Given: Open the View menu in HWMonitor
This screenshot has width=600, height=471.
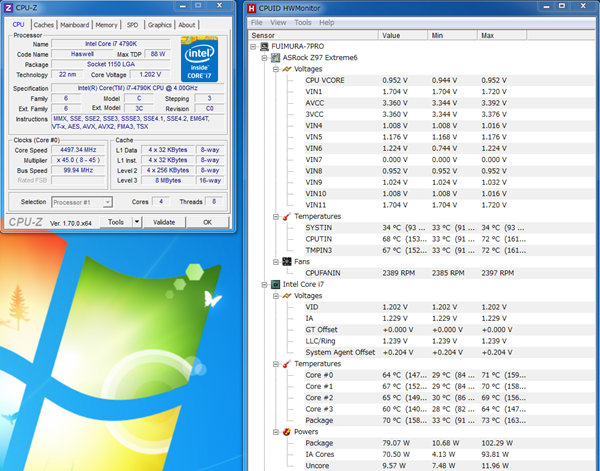Looking at the screenshot, I should 278,23.
